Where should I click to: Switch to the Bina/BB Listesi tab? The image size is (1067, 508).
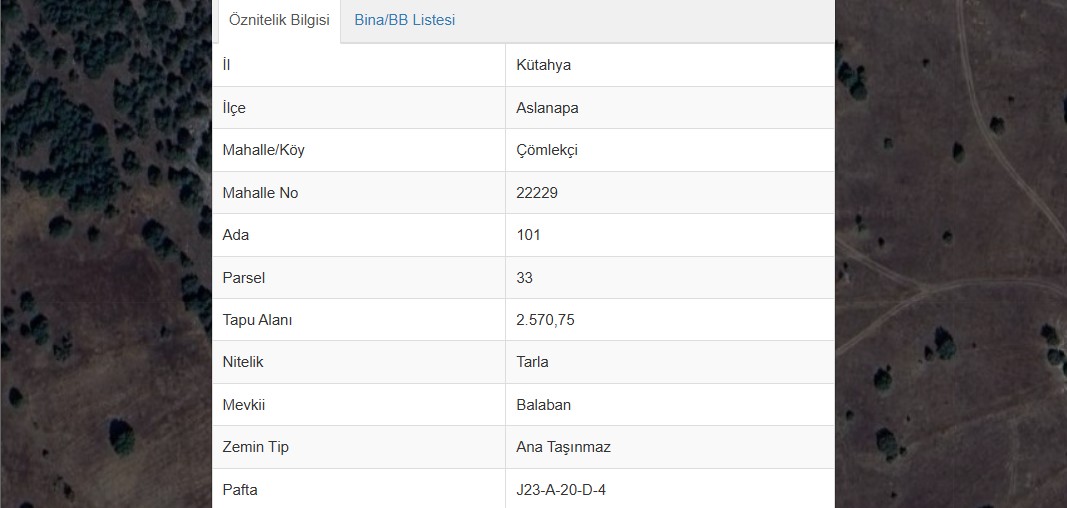point(404,20)
